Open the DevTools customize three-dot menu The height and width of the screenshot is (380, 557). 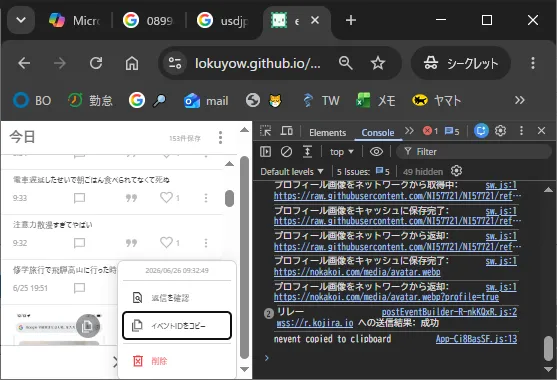[521, 131]
